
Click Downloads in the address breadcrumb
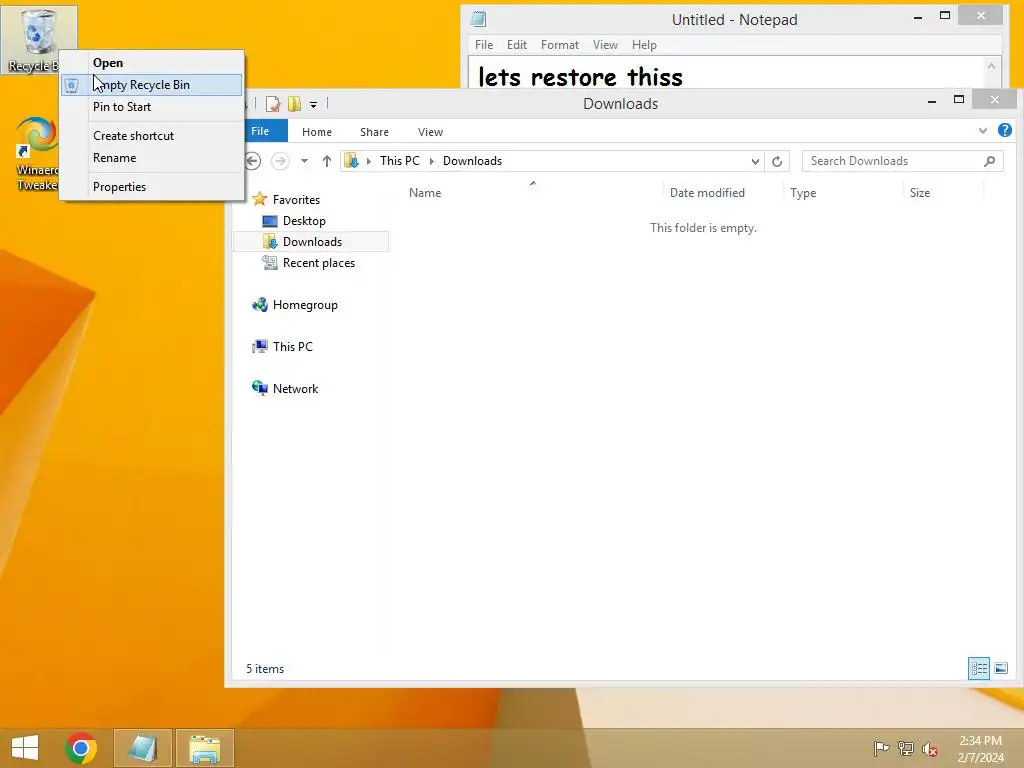point(472,161)
